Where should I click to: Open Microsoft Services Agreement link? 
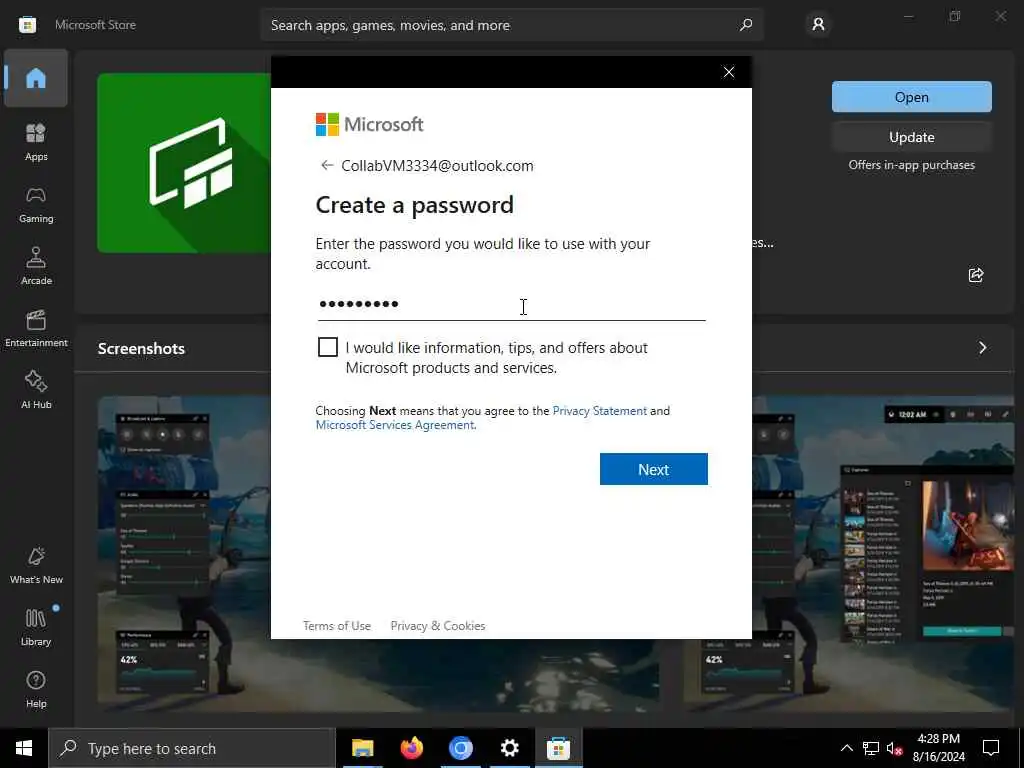[x=395, y=425]
